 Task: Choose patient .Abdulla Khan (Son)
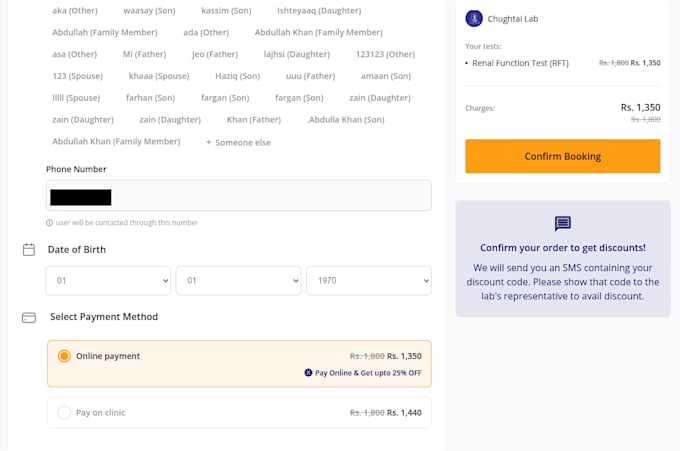(346, 119)
